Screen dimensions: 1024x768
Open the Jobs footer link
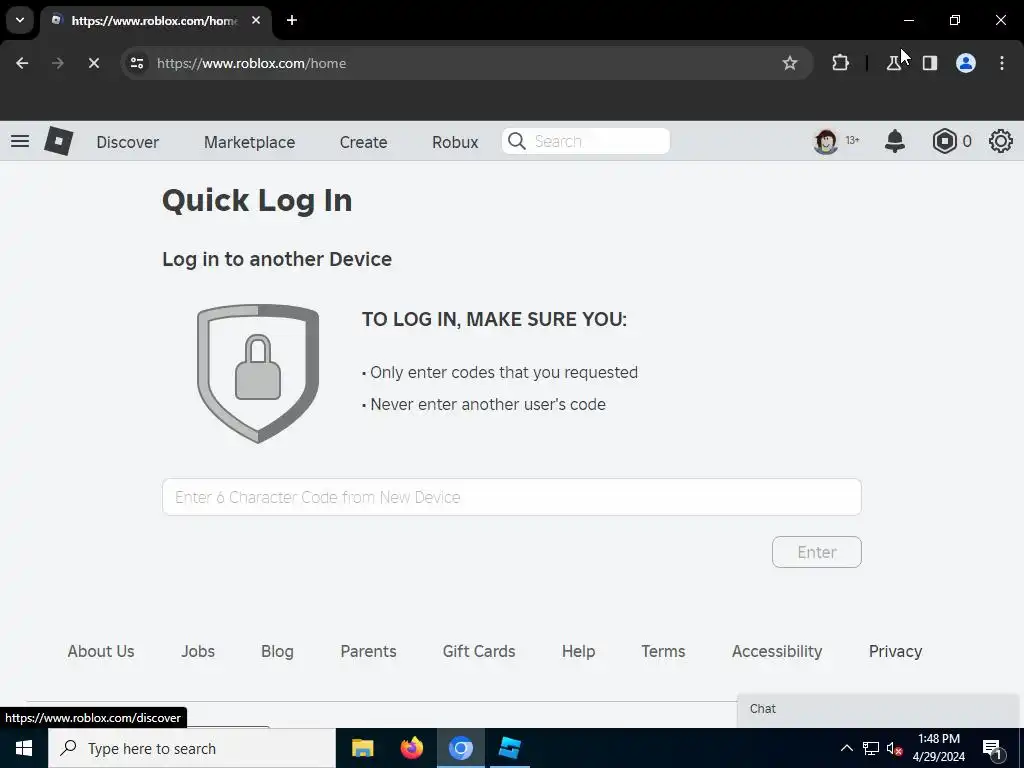point(198,651)
